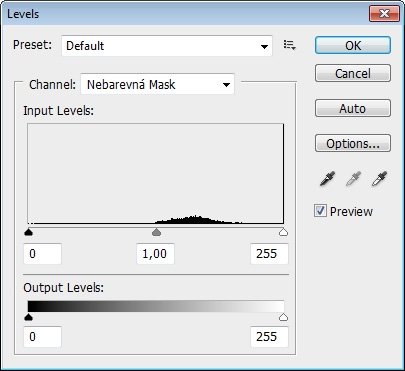The width and height of the screenshot is (405, 371).
Task: Open the Options... dialog
Action: click(x=353, y=143)
